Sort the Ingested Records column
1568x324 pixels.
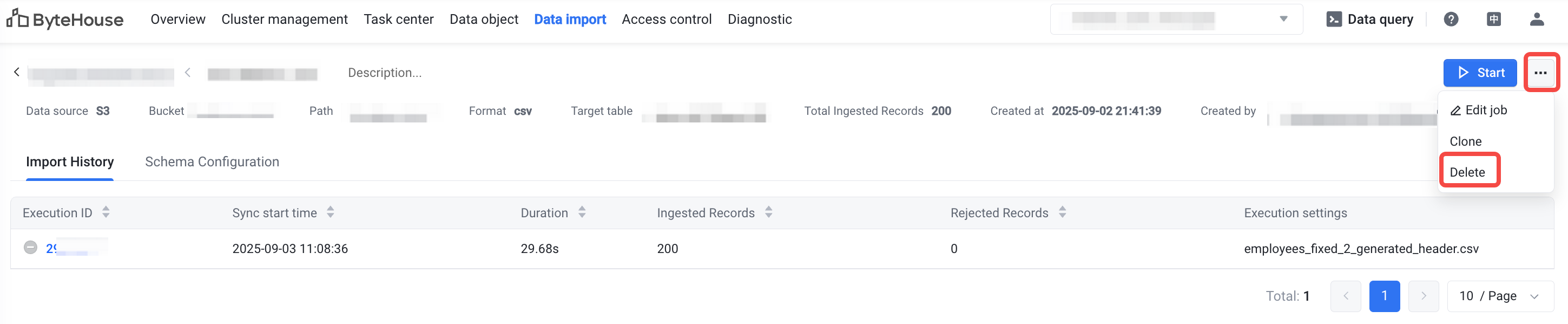click(x=769, y=212)
